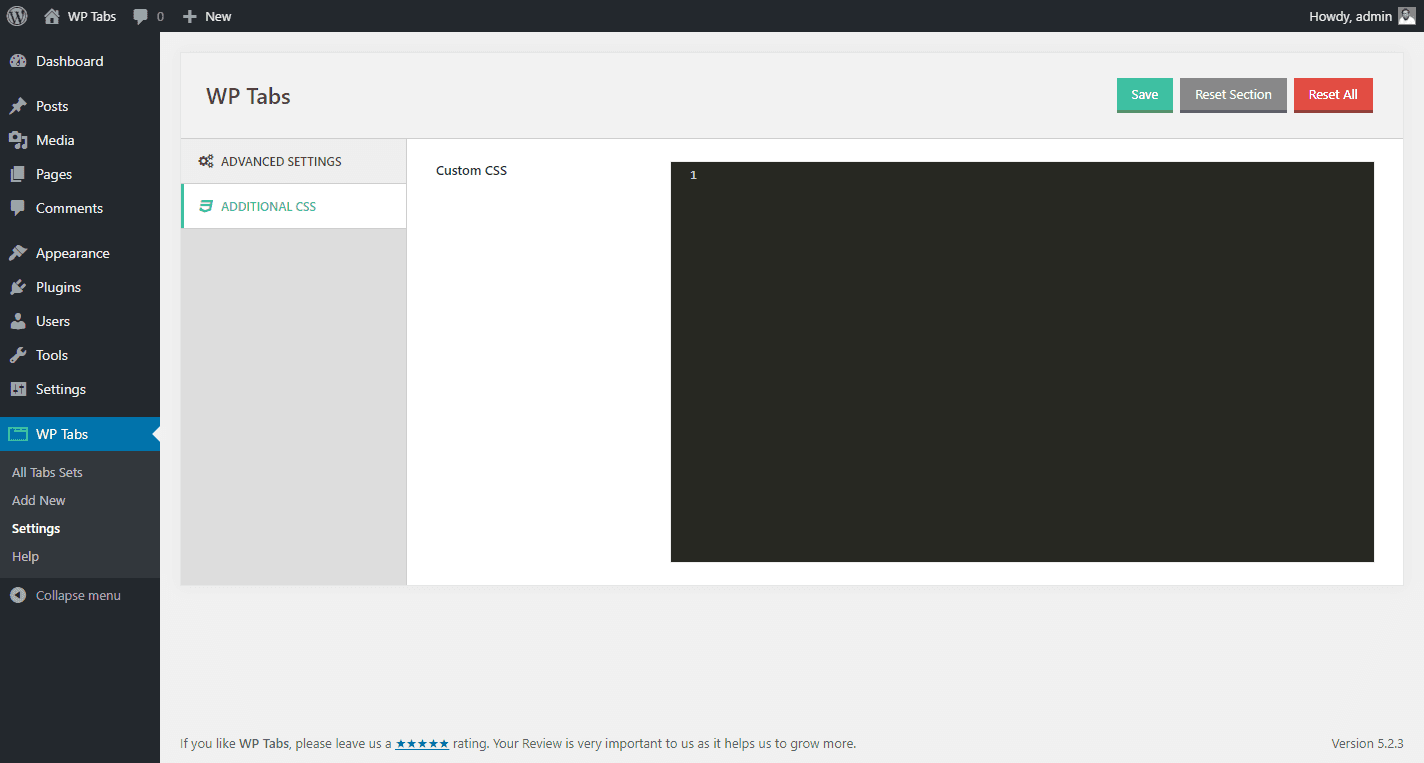The height and width of the screenshot is (763, 1424).
Task: Open the Media menu item
Action: tap(80, 140)
